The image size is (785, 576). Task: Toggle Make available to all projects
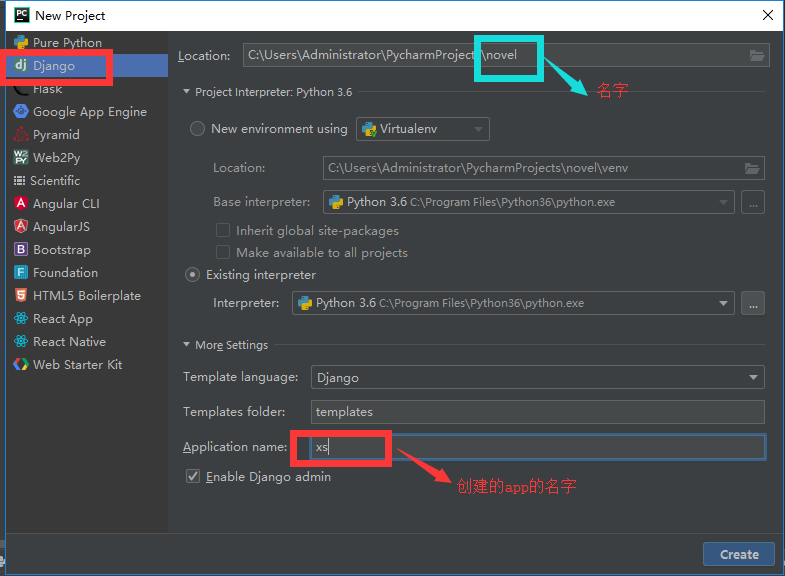click(x=223, y=252)
